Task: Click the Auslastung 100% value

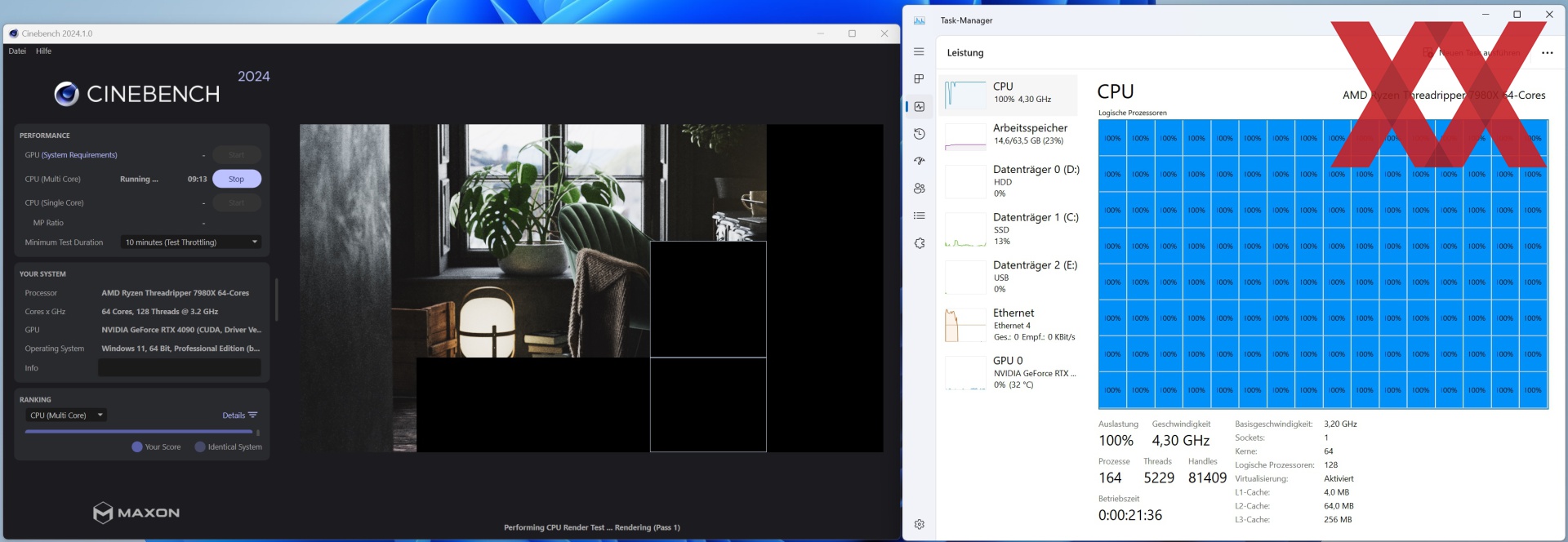Action: pos(1116,441)
